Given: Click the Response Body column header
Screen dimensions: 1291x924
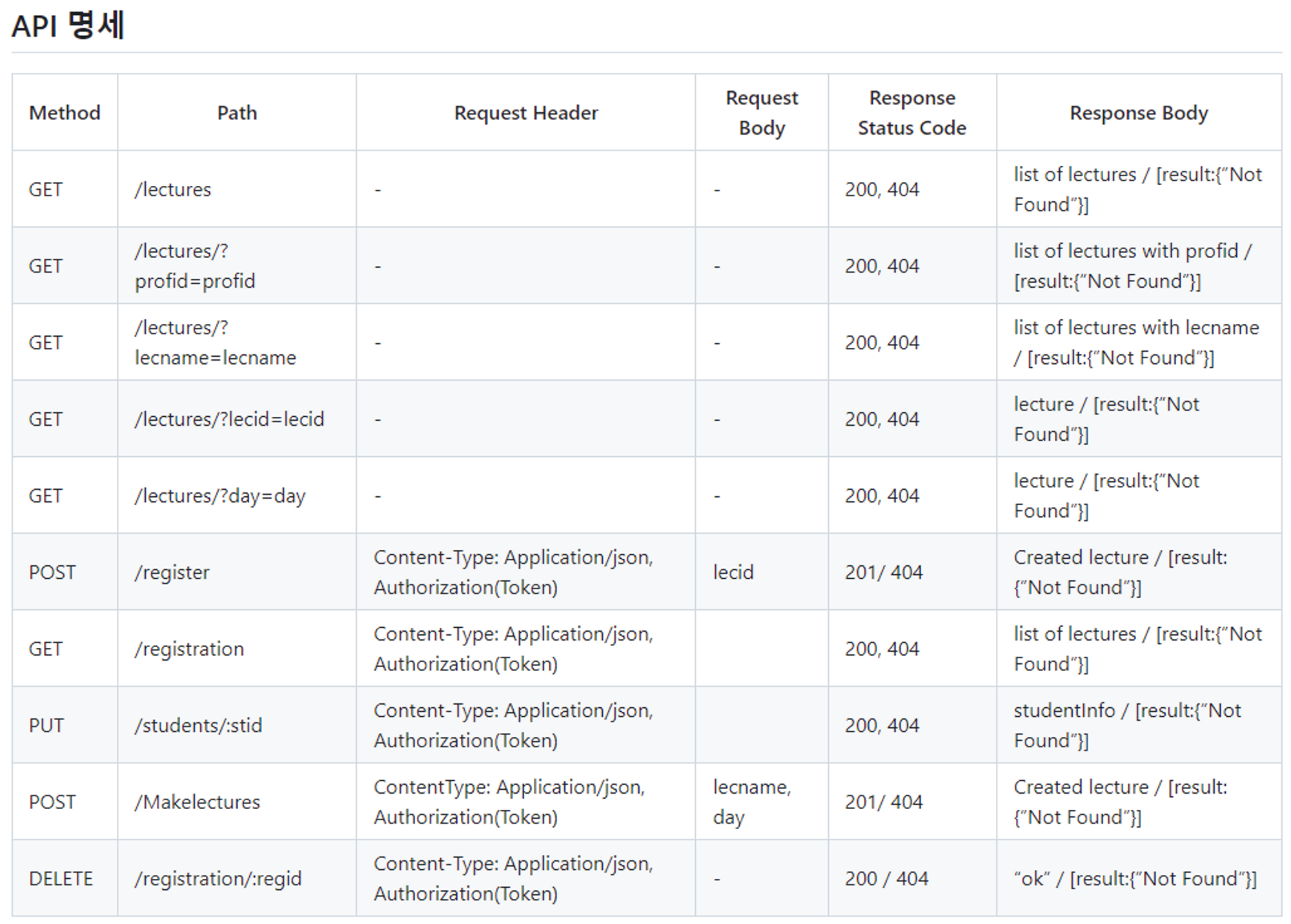Looking at the screenshot, I should 1139,113.
